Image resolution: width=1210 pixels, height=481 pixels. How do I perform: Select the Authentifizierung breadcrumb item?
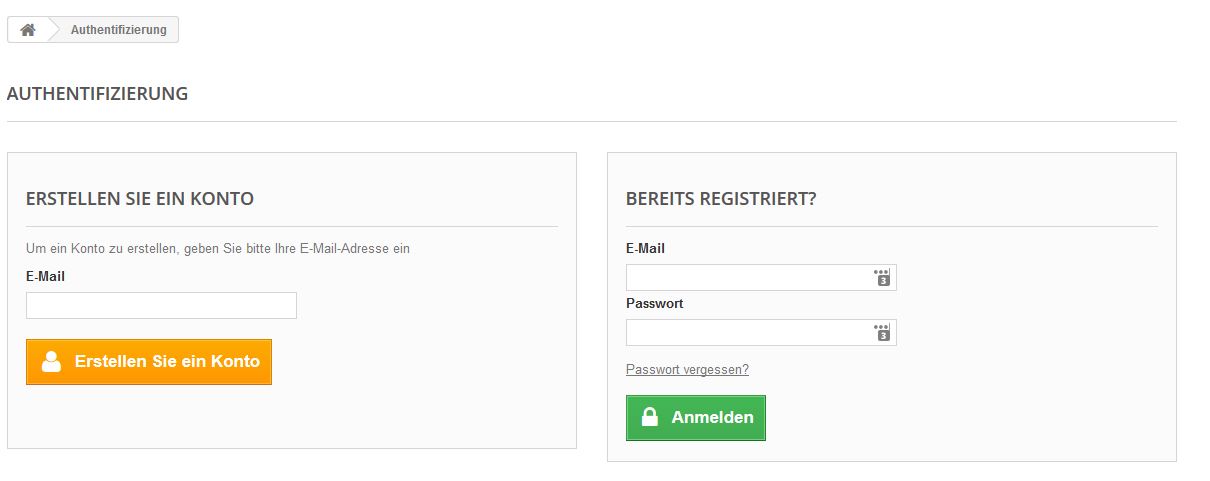point(118,30)
